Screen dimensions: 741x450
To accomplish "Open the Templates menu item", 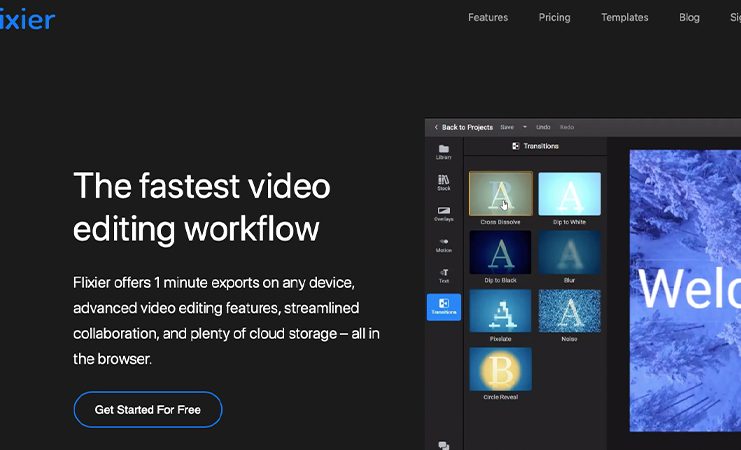I will 625,17.
